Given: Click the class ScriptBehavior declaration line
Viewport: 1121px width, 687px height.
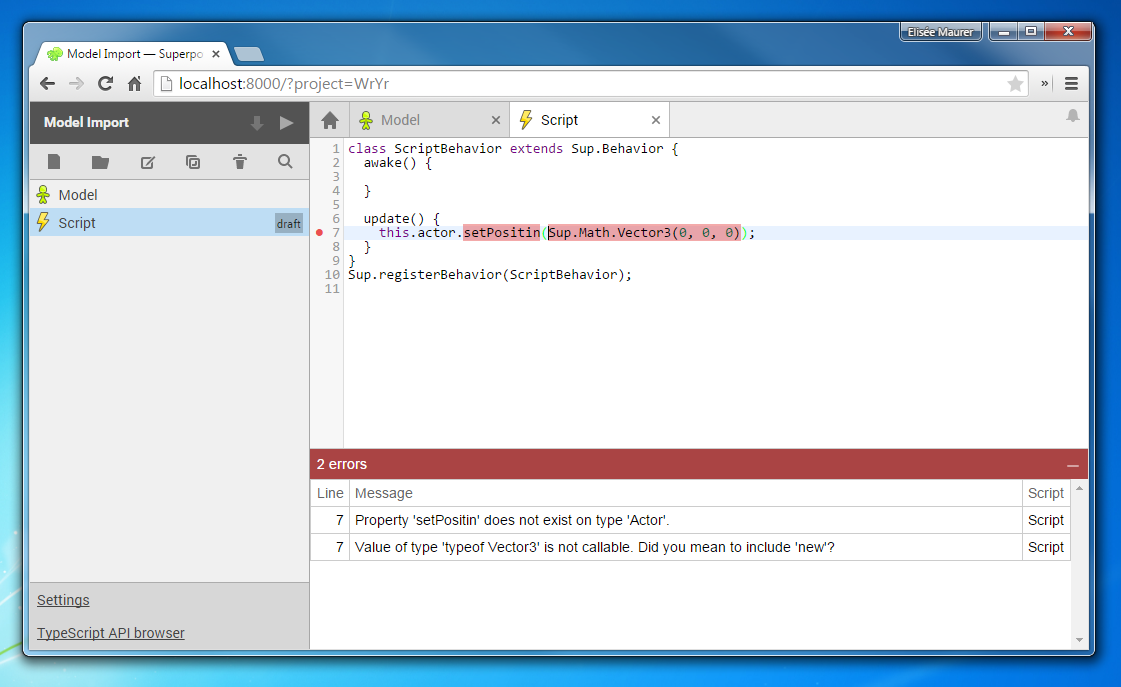Looking at the screenshot, I should point(513,149).
